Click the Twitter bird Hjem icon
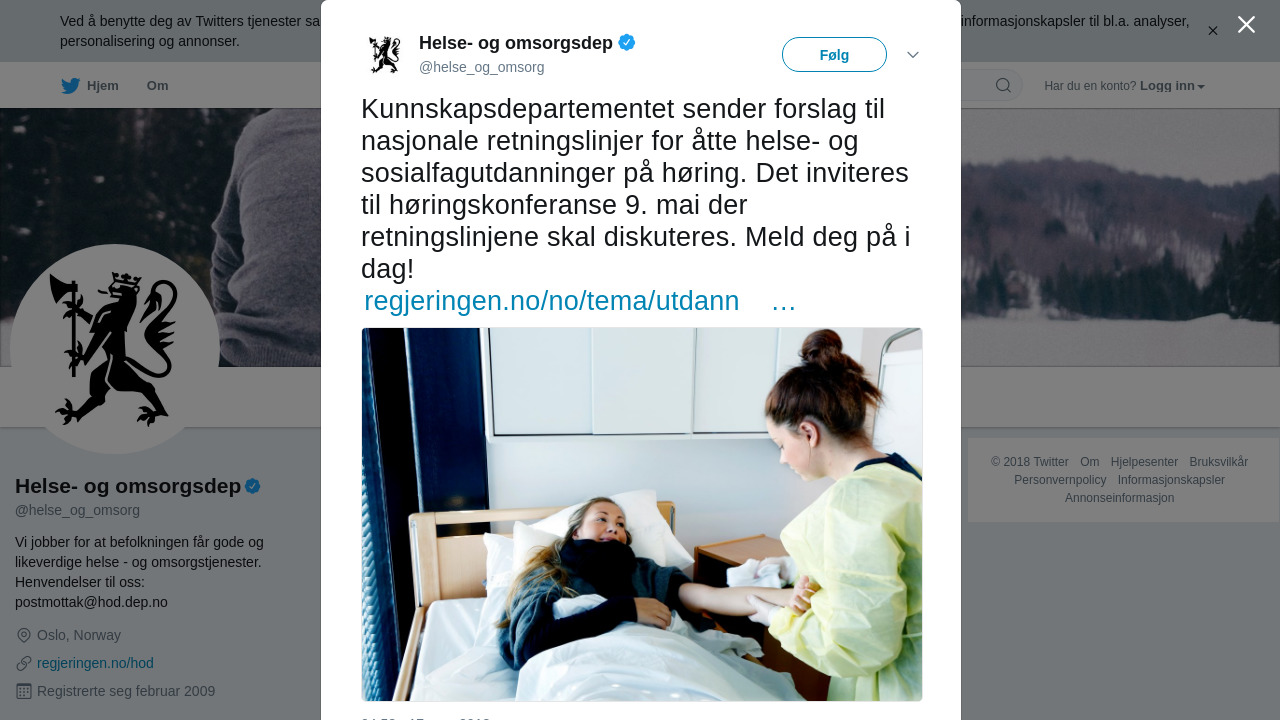The image size is (1280, 720). pyautogui.click(x=70, y=86)
